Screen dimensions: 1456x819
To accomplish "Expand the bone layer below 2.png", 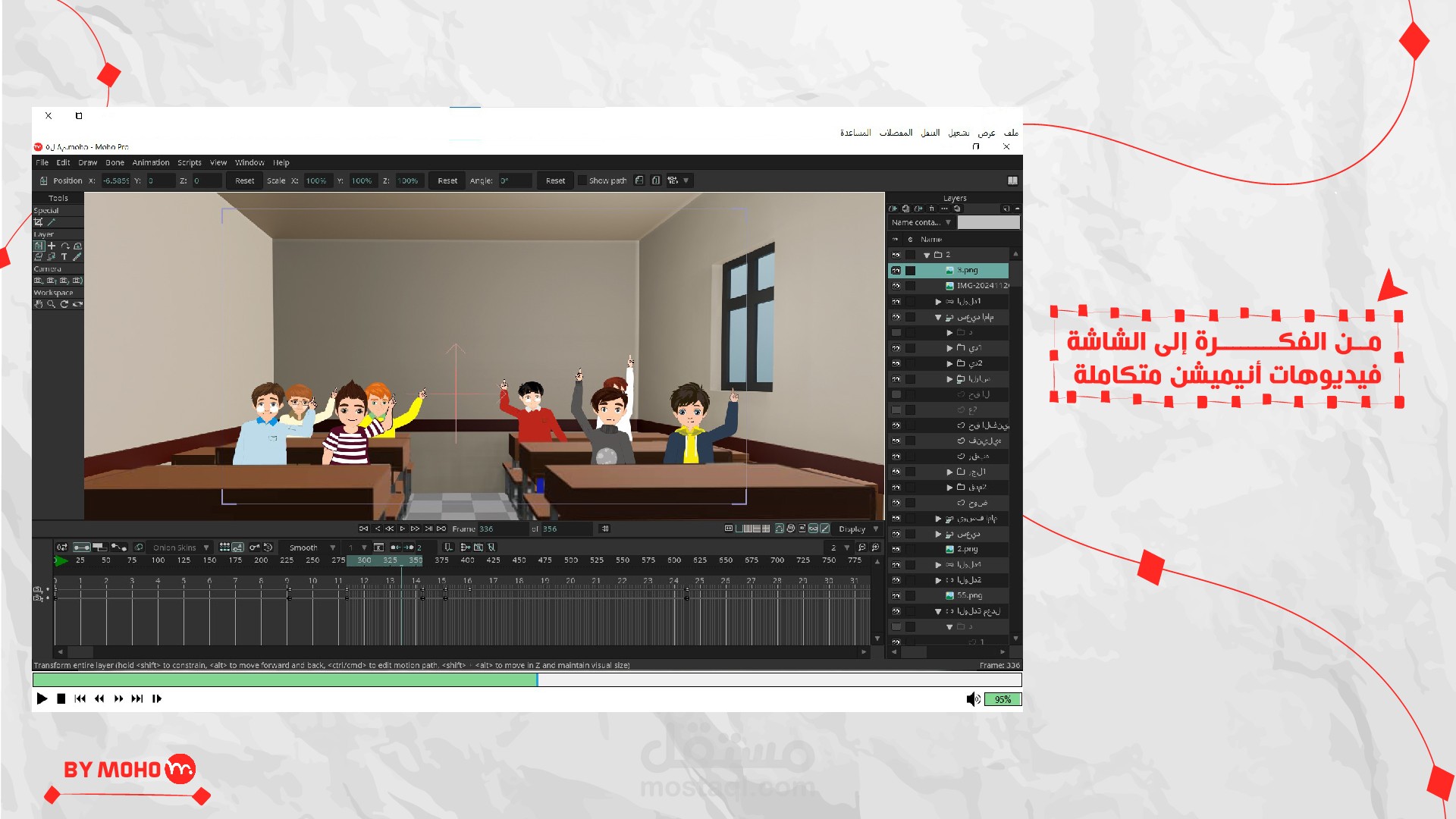I will coord(938,565).
